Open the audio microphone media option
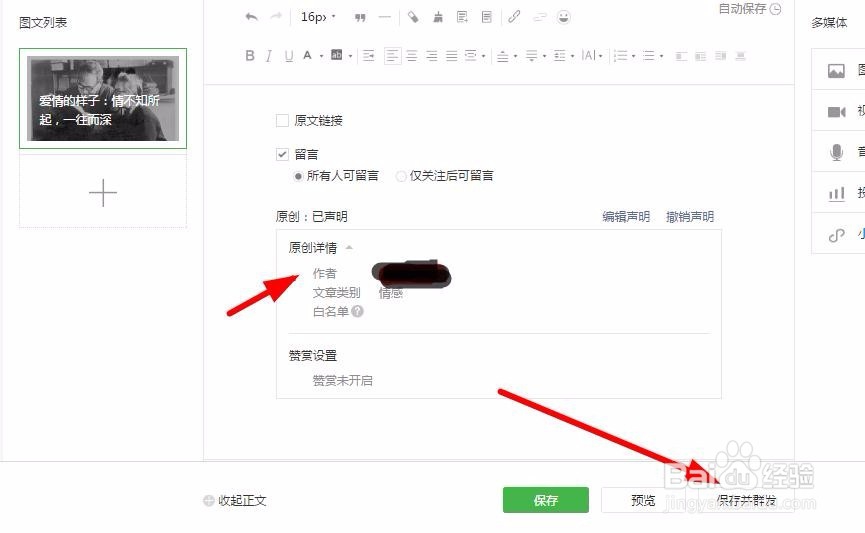 click(x=836, y=152)
